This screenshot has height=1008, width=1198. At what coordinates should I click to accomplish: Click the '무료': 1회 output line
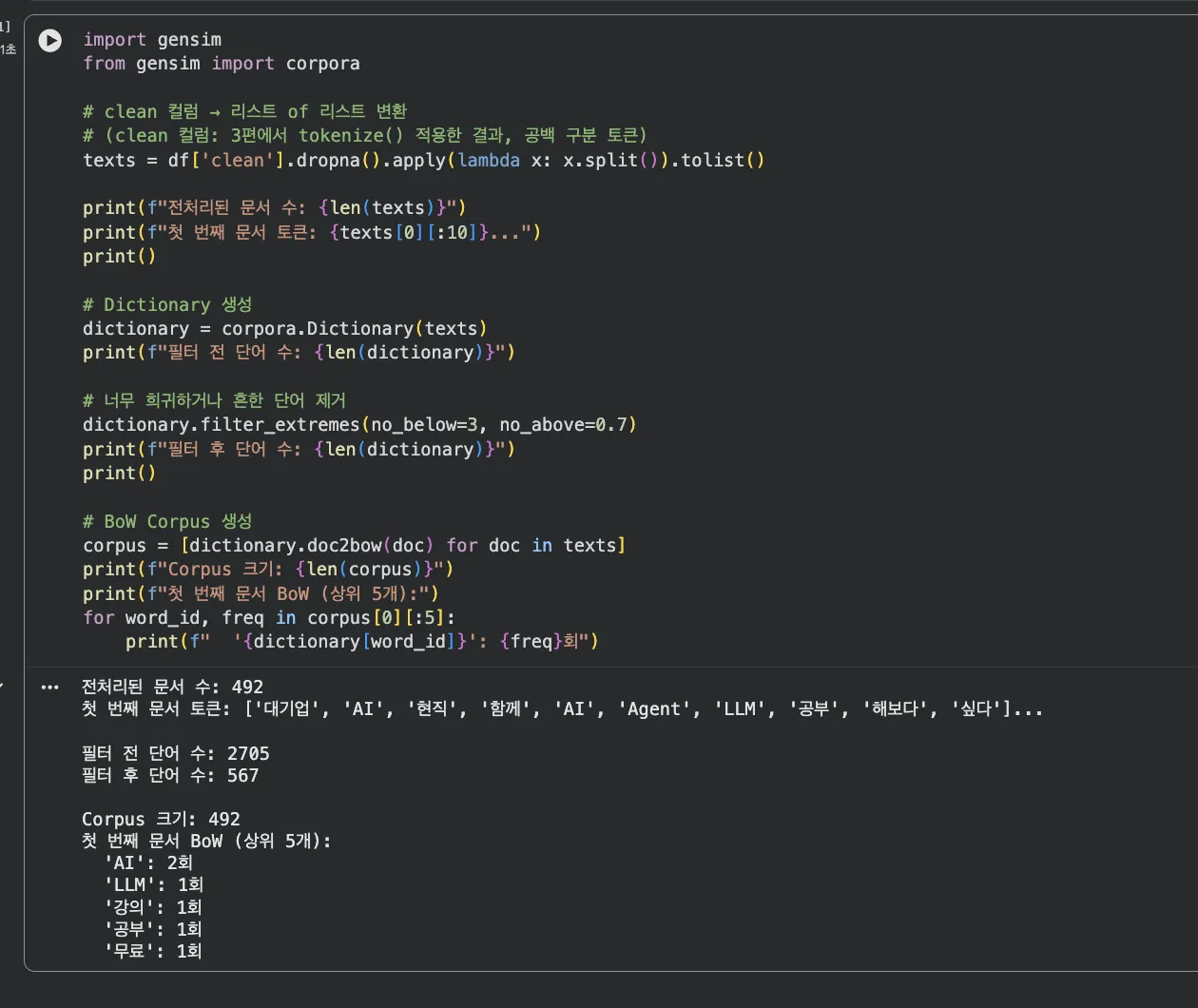click(x=153, y=950)
